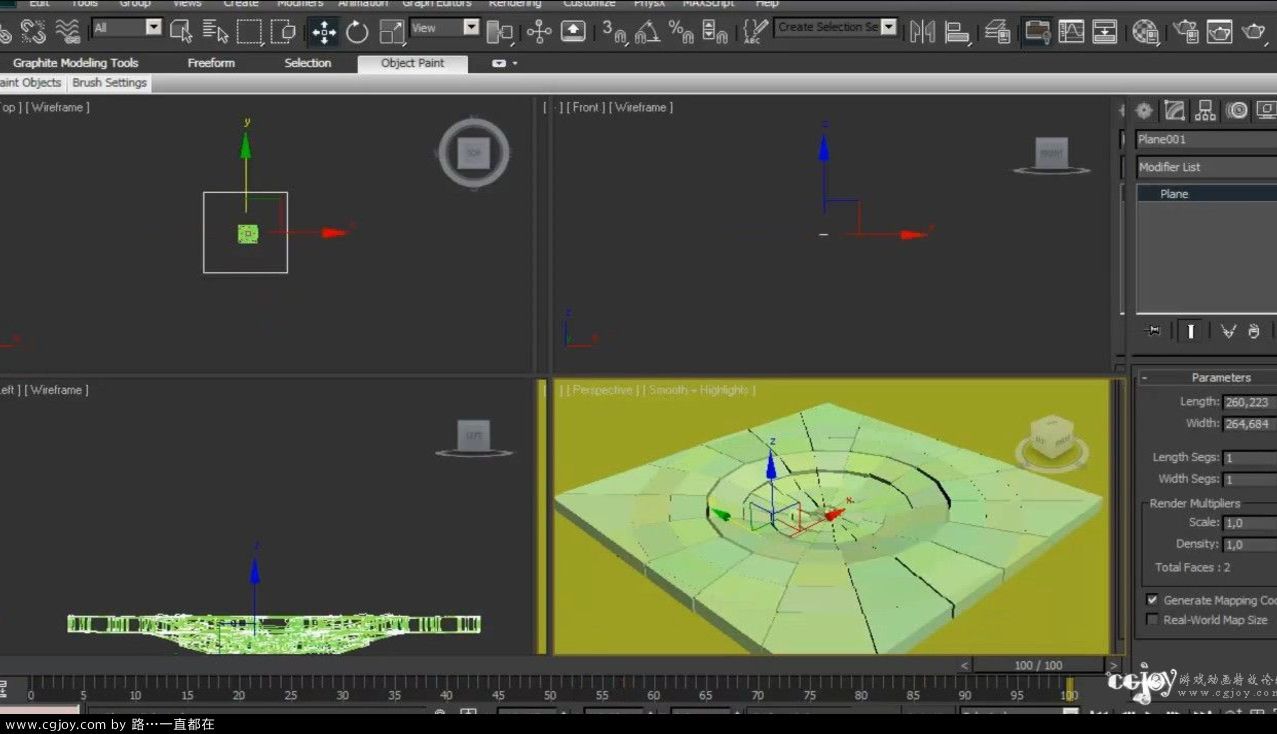Image resolution: width=1277 pixels, height=734 pixels.
Task: Toggle Angle Snap
Action: point(647,31)
